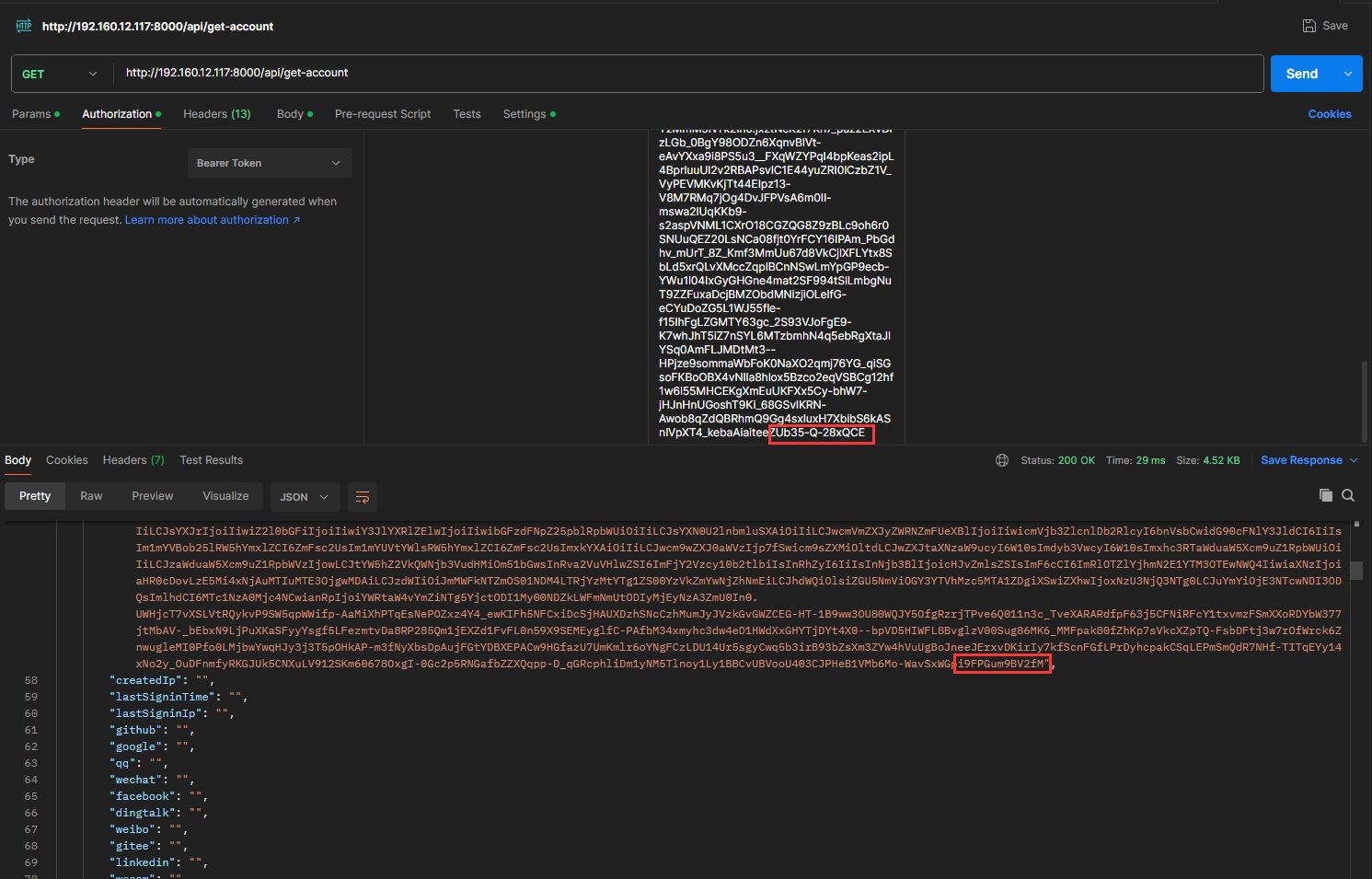The height and width of the screenshot is (879, 1372).
Task: Send the GET request
Action: pyautogui.click(x=1302, y=74)
